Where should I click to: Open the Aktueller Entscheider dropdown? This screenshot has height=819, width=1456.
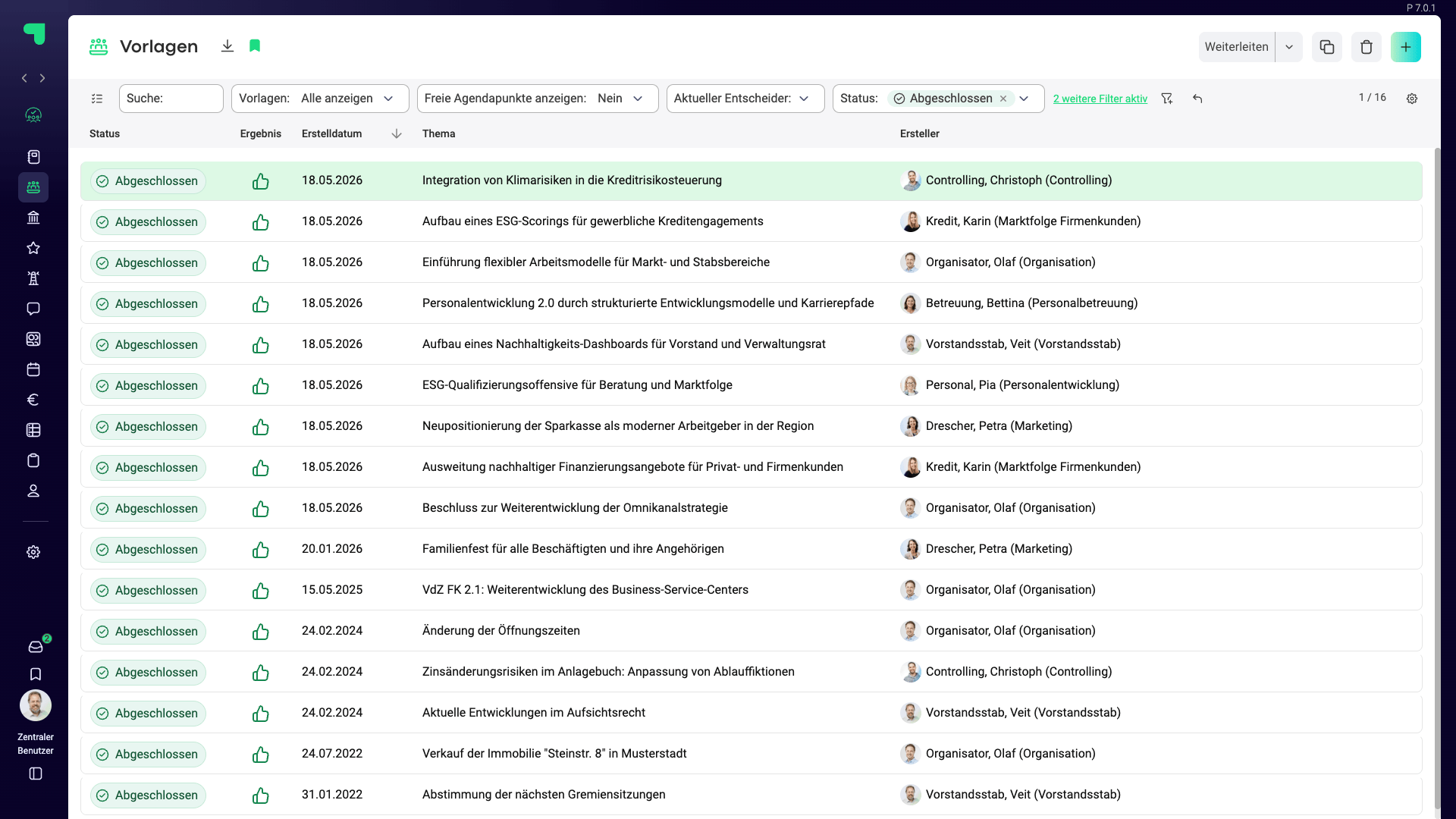(x=745, y=99)
